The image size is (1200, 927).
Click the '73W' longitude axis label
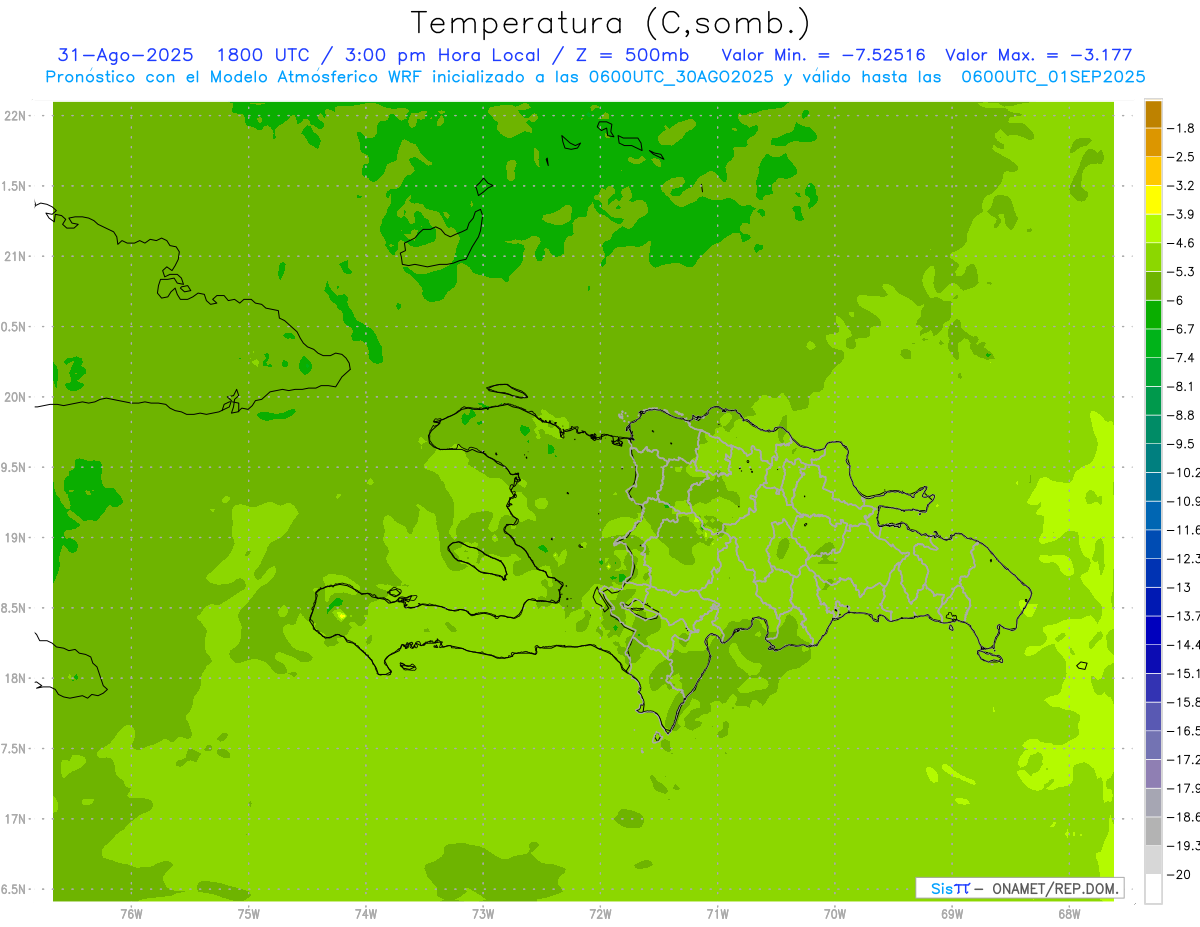(483, 914)
